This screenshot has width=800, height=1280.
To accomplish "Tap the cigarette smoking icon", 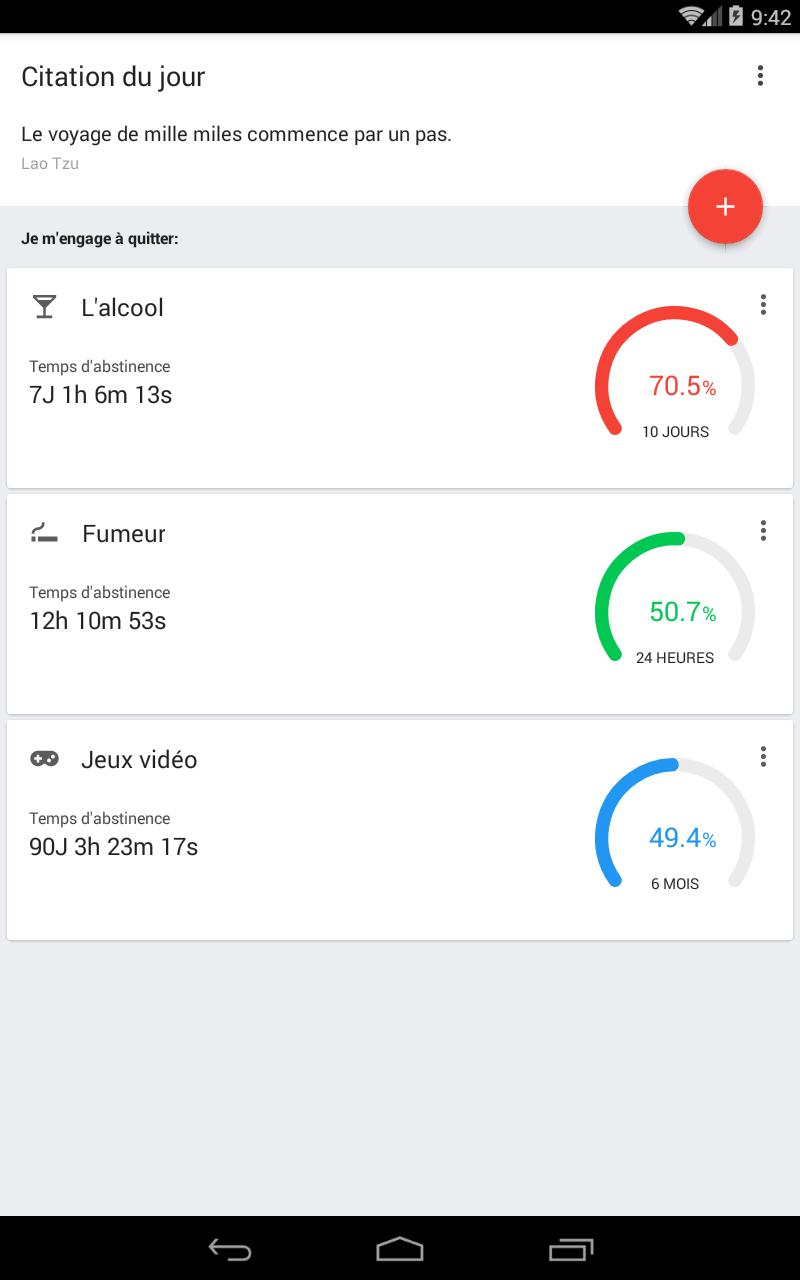I will coord(44,533).
